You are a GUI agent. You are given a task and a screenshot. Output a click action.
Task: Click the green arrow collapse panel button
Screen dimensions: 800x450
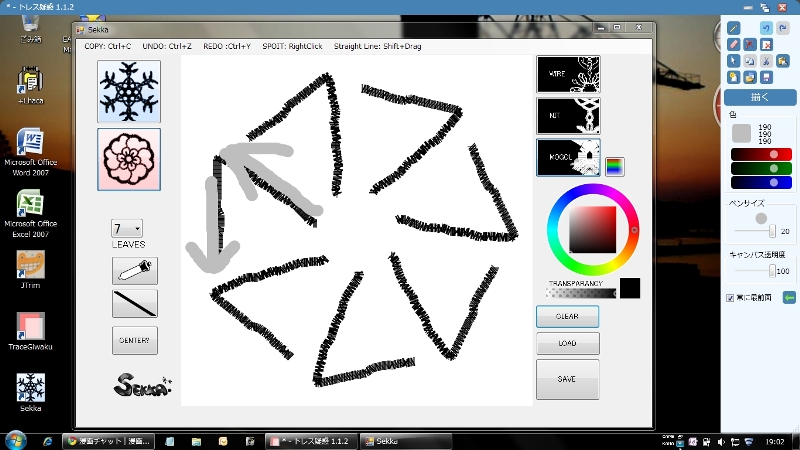[x=789, y=297]
